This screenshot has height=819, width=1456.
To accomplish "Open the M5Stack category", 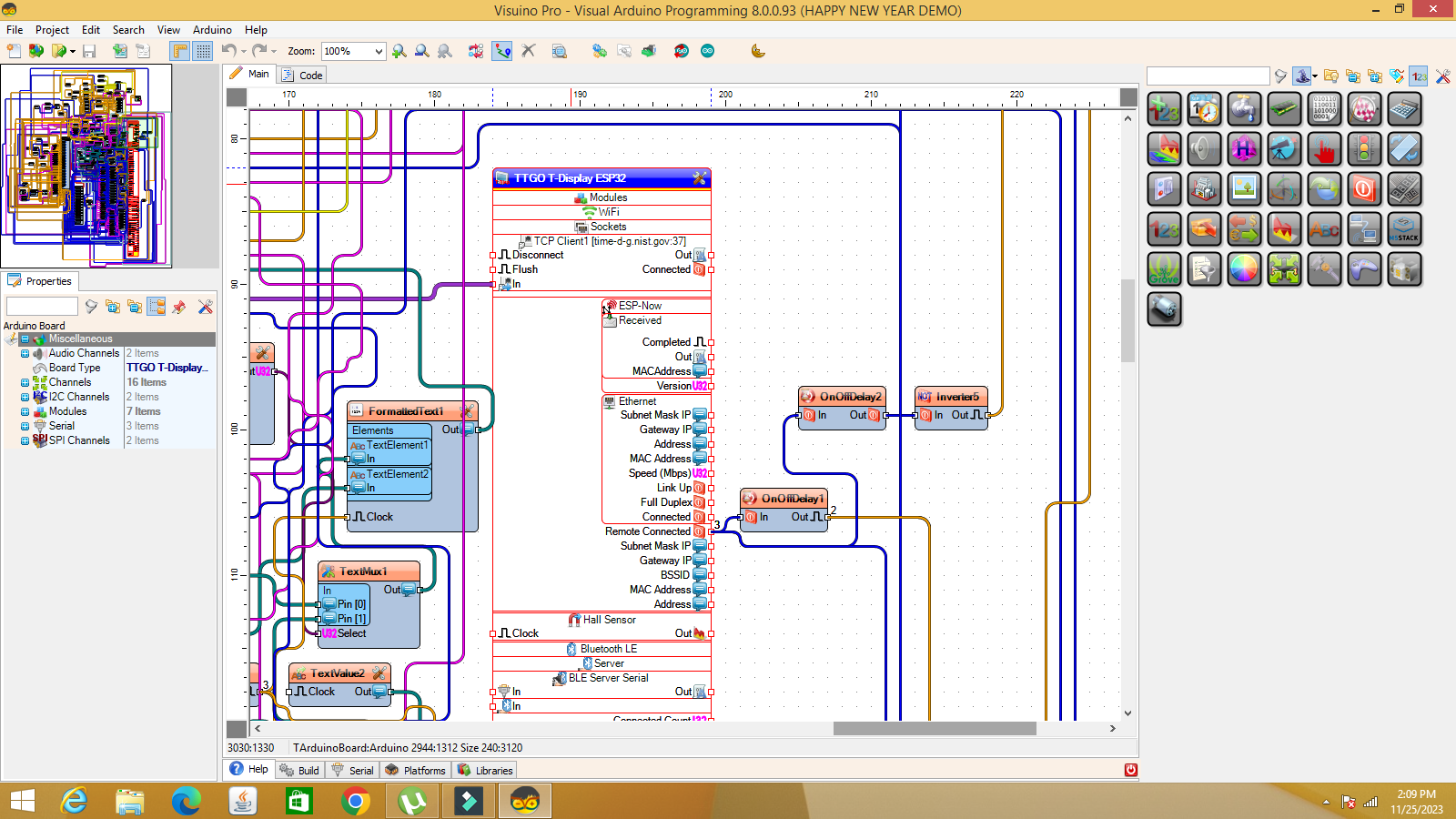I will pos(1404,229).
